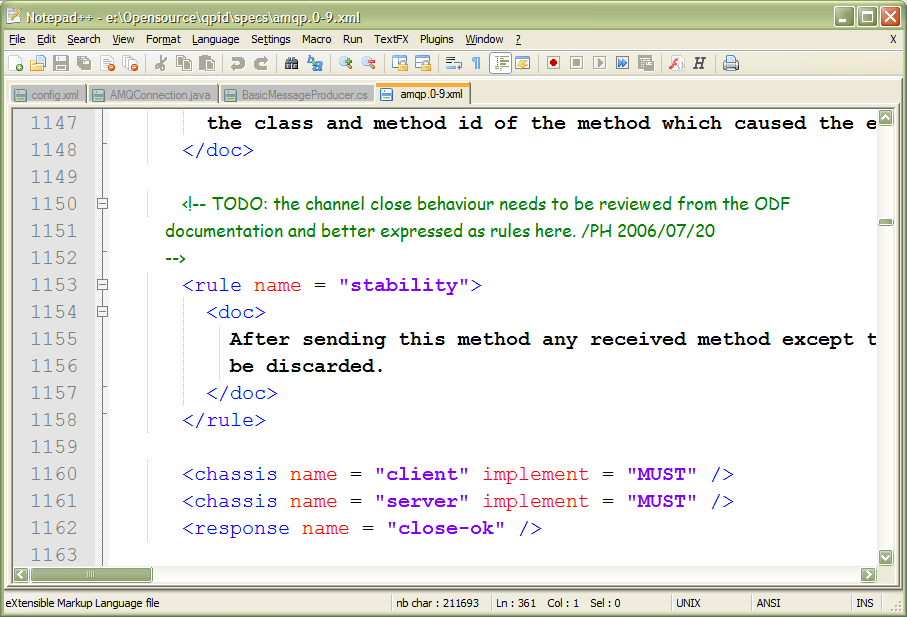Play the recorded macro
The image size is (907, 617).
point(600,62)
